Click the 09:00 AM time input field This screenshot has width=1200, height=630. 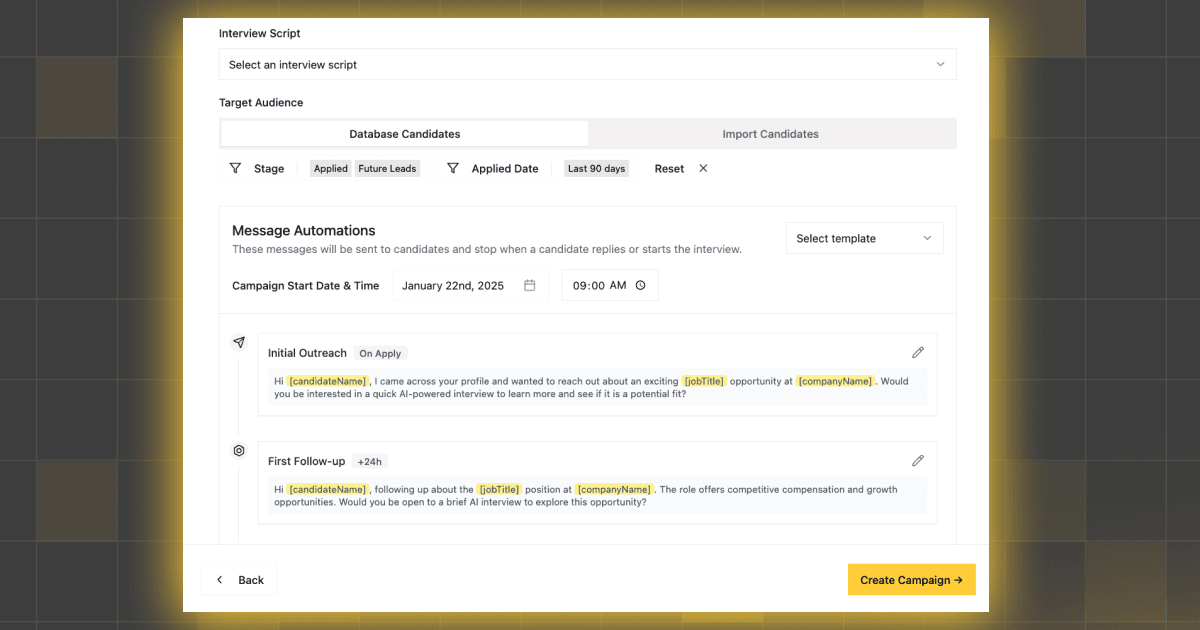click(x=599, y=285)
